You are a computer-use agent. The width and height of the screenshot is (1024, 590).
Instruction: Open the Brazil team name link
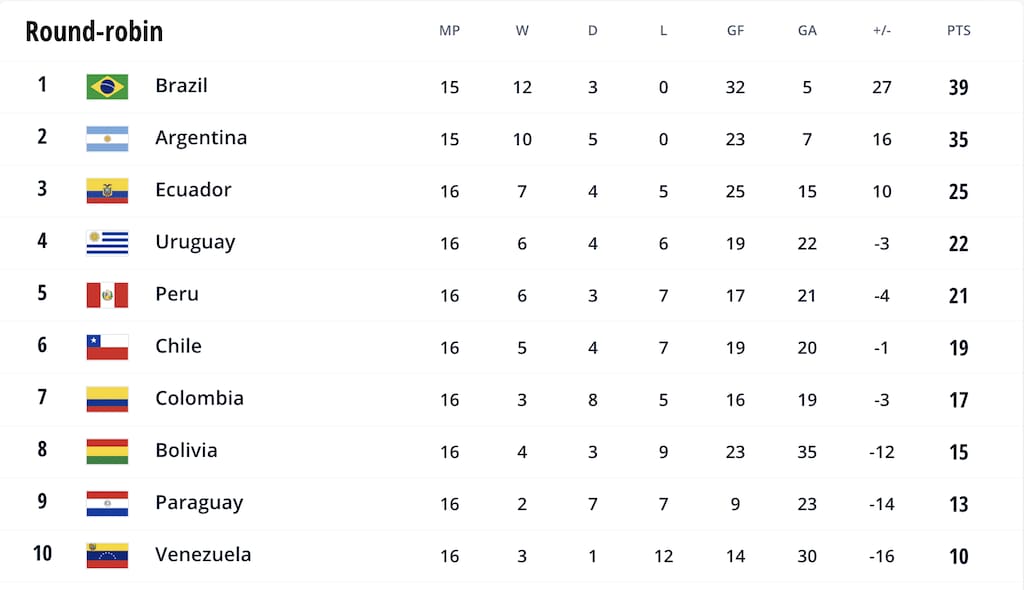point(181,86)
